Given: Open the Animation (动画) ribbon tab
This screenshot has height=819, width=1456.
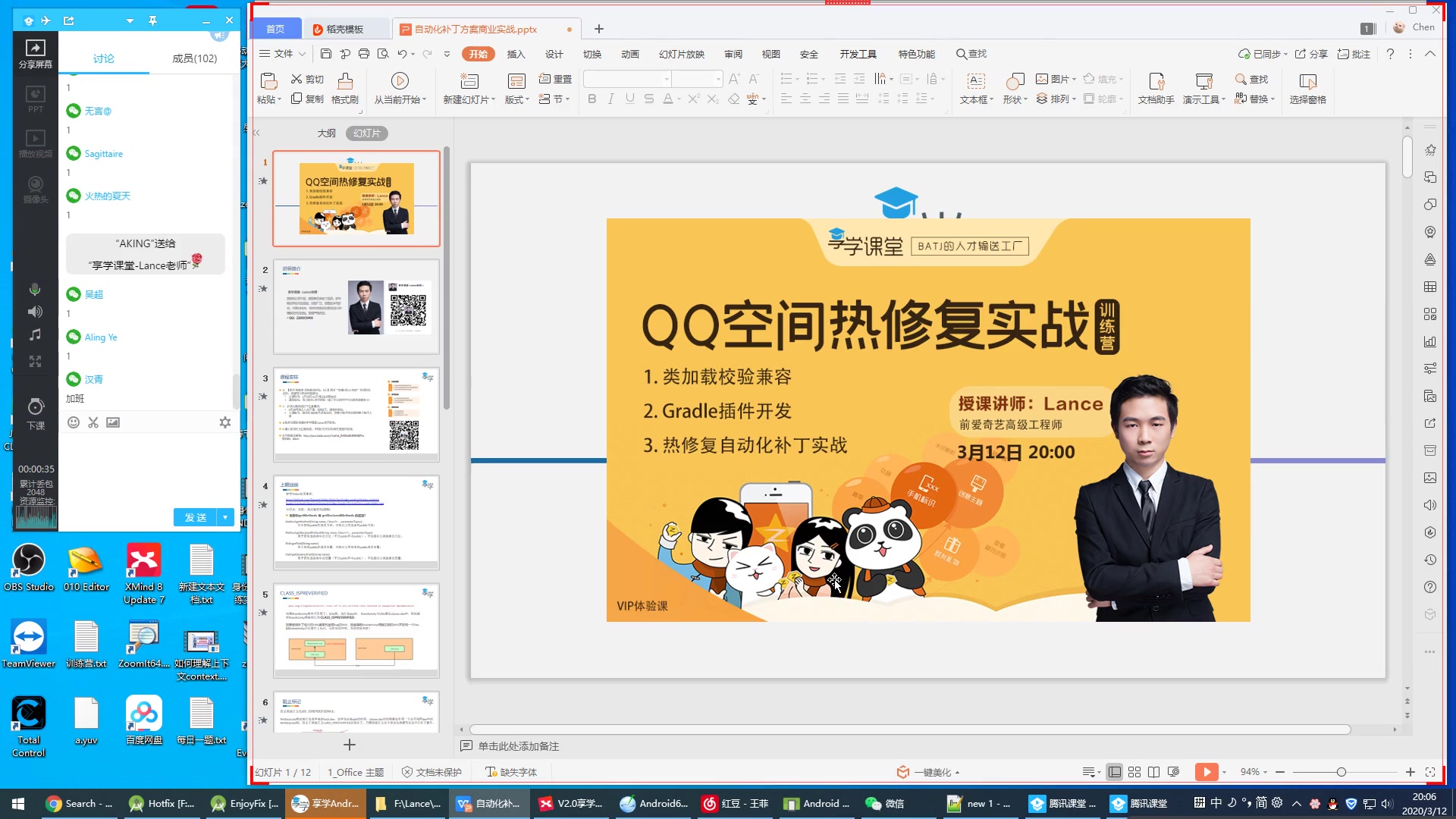Looking at the screenshot, I should (x=630, y=54).
